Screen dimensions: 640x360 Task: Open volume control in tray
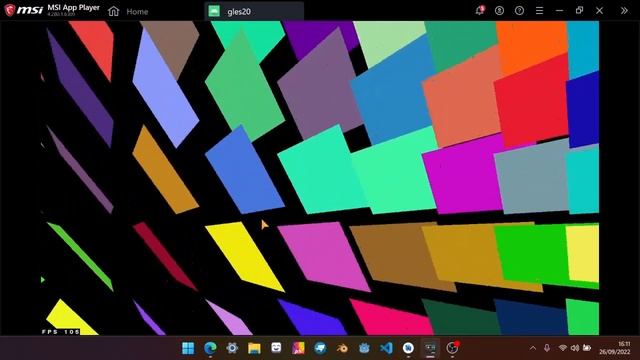575,348
